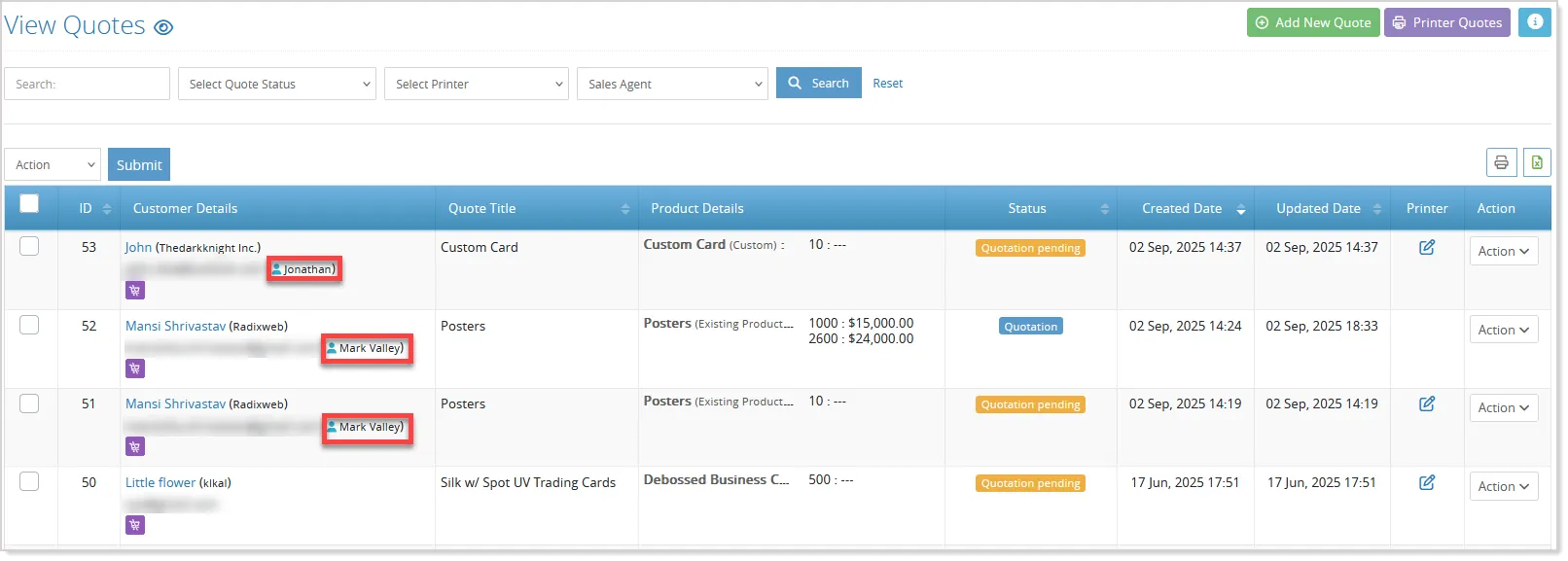The width and height of the screenshot is (1568, 561).
Task: Open Mansi Shrivastav link in quote 52
Action: pos(175,326)
